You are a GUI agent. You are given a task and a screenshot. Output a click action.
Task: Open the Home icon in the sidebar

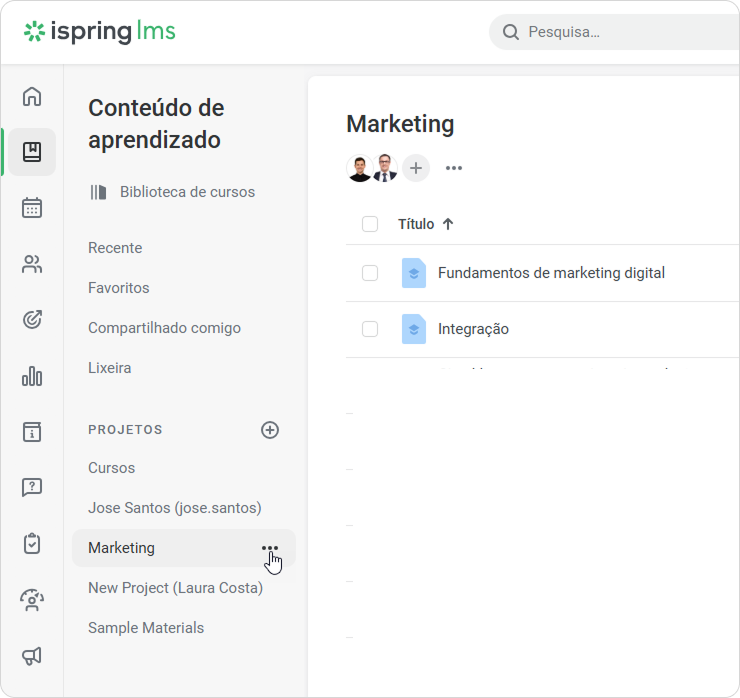pos(32,96)
